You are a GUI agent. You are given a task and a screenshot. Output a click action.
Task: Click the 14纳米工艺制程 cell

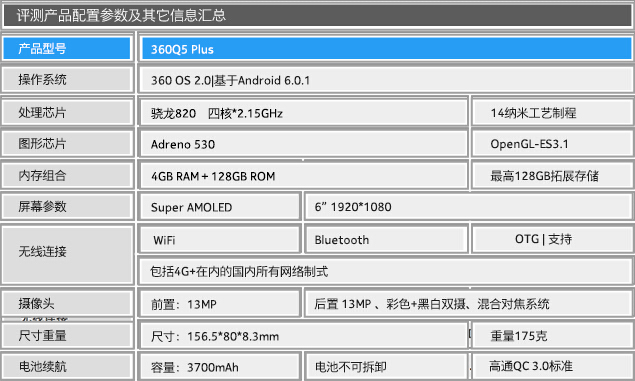pyautogui.click(x=552, y=113)
